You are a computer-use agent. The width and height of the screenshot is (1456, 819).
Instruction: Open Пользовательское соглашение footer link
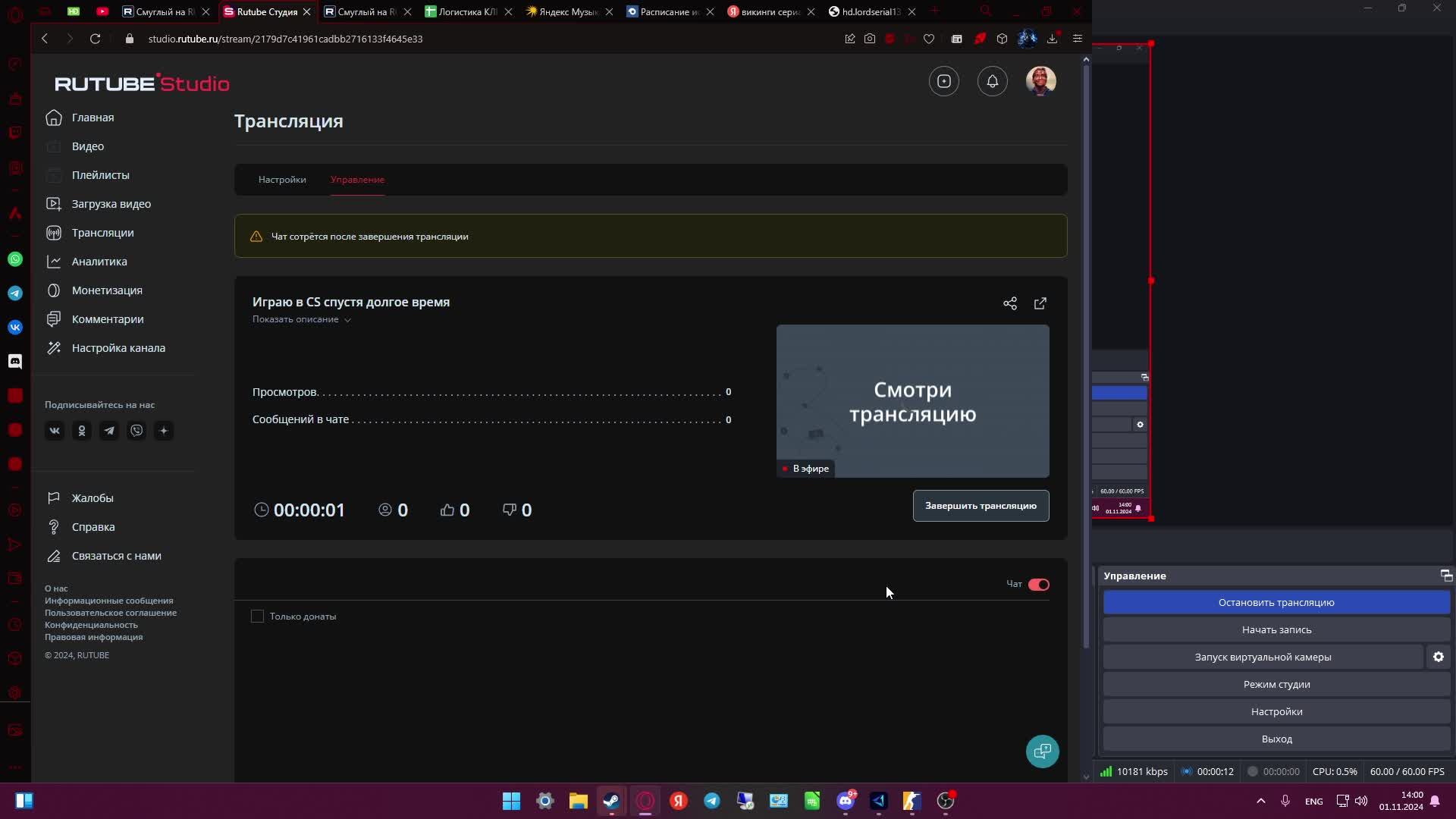click(111, 613)
